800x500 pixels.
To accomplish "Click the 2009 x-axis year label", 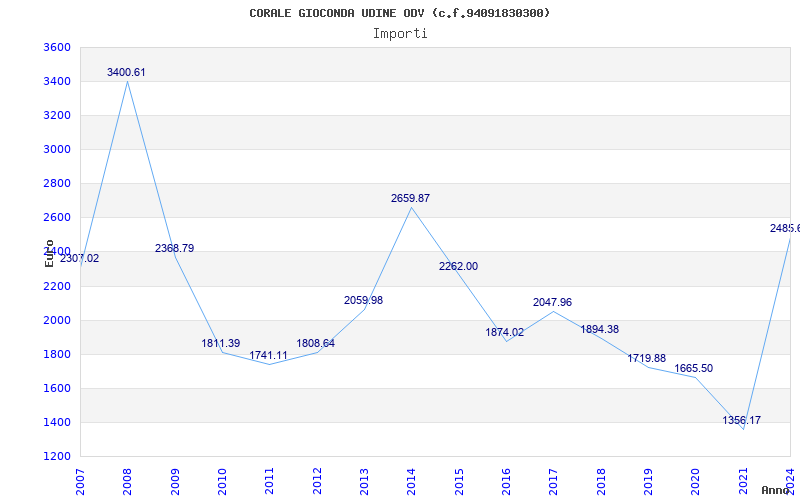I will click(x=175, y=482).
